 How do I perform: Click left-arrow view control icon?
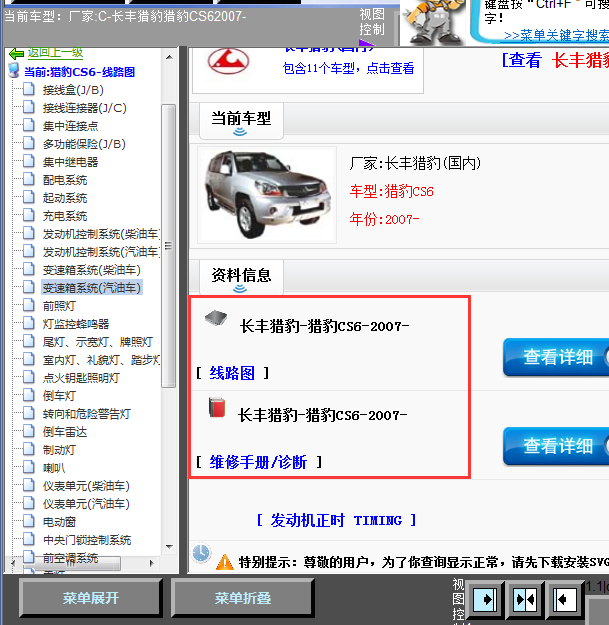[565, 599]
